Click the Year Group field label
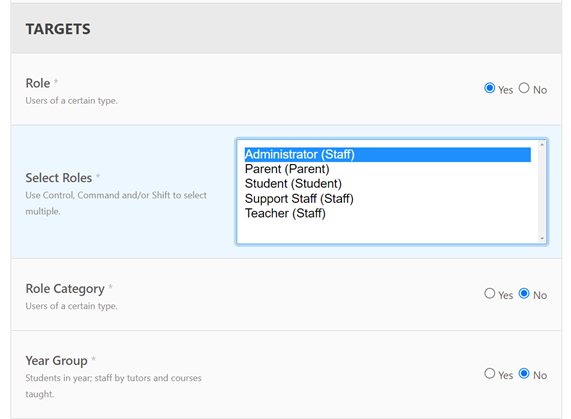The width and height of the screenshot is (571, 419). pos(56,361)
